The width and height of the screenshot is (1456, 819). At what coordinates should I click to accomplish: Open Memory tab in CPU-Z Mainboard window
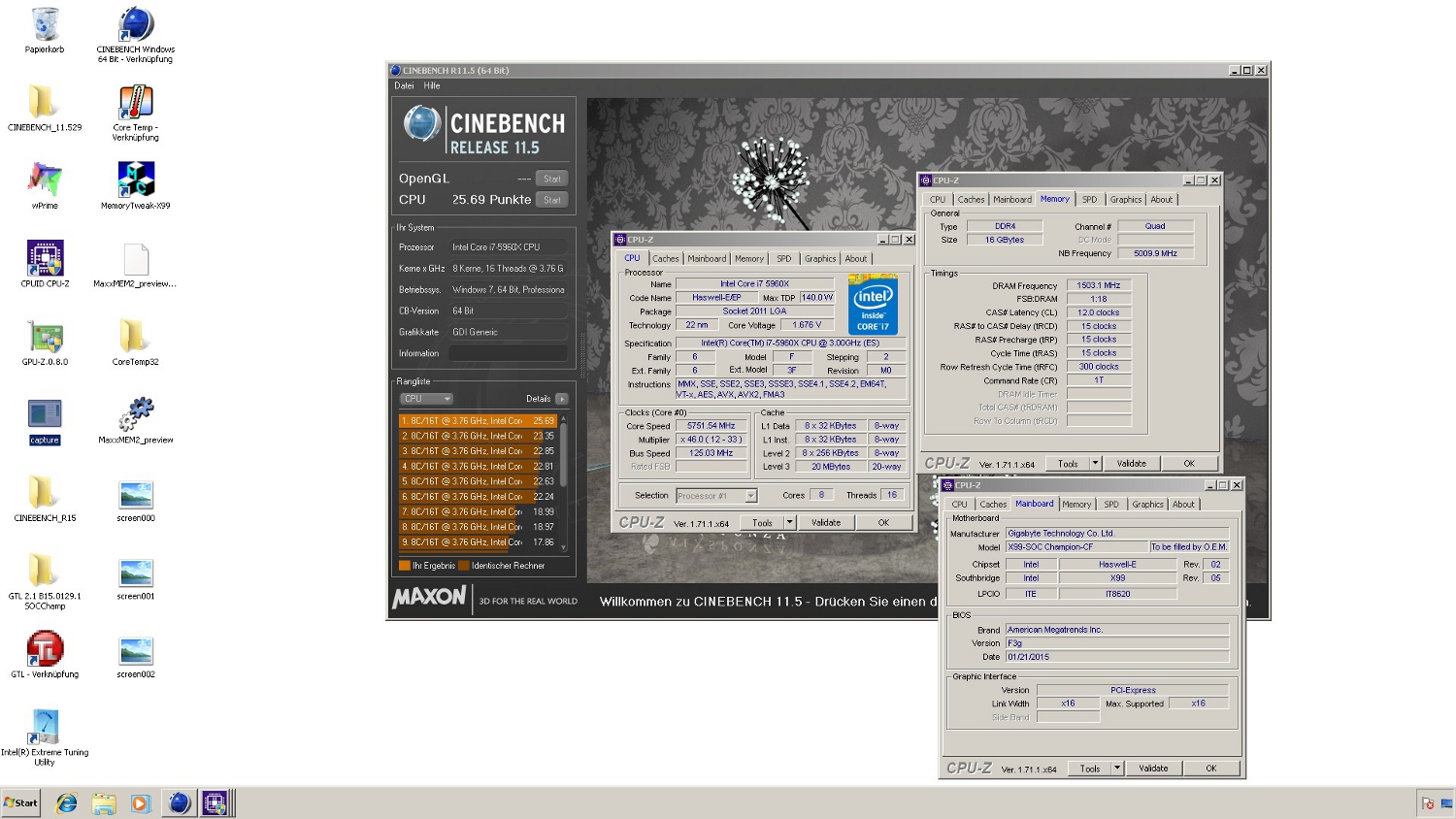pyautogui.click(x=1076, y=505)
